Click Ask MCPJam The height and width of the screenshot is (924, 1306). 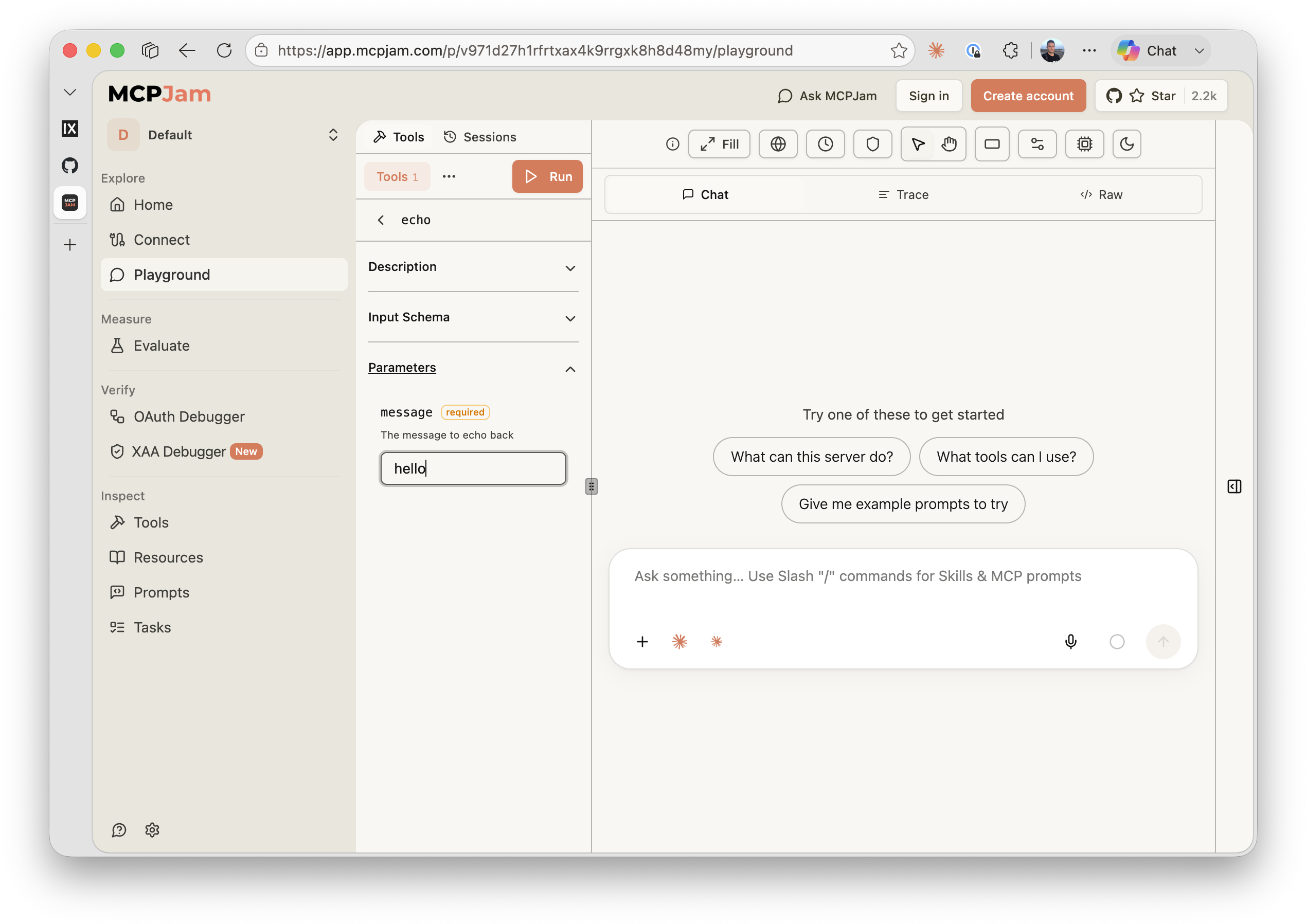(x=827, y=96)
